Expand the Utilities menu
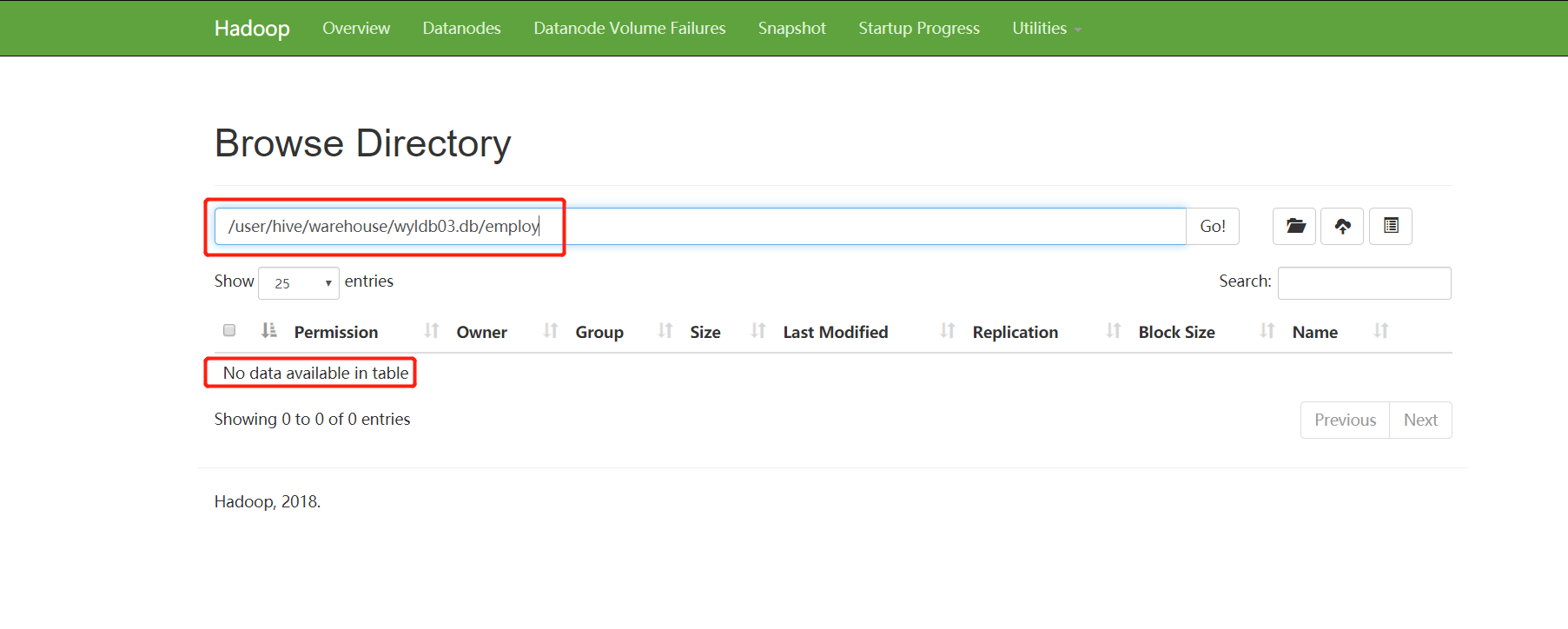 1047,28
